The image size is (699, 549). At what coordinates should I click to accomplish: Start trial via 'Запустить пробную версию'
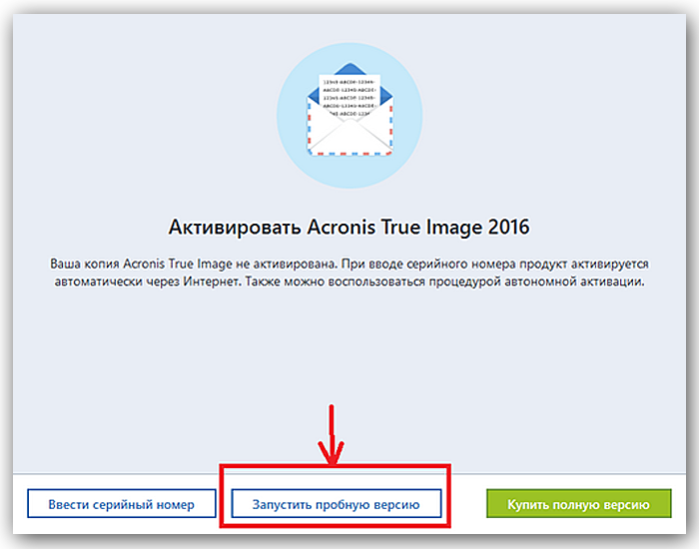click(337, 504)
